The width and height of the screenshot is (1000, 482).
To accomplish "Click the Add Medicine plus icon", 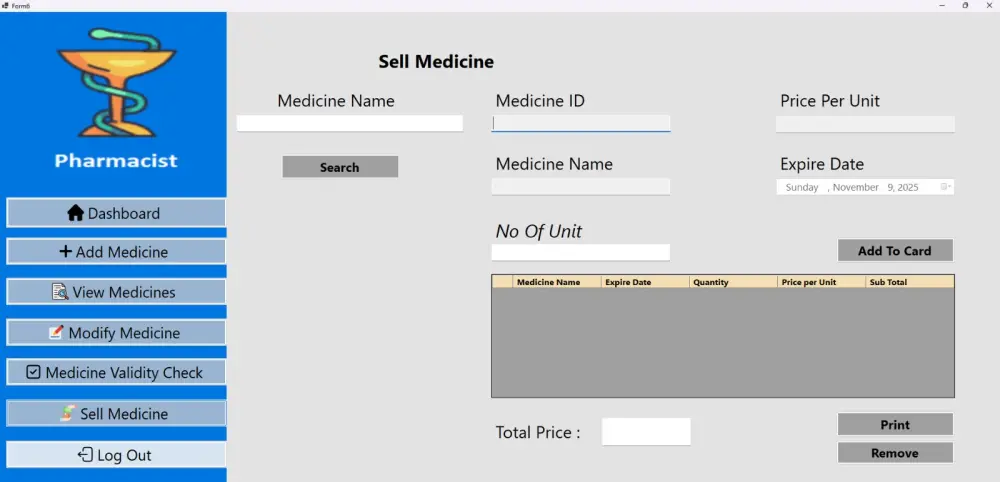I will click(x=66, y=252).
